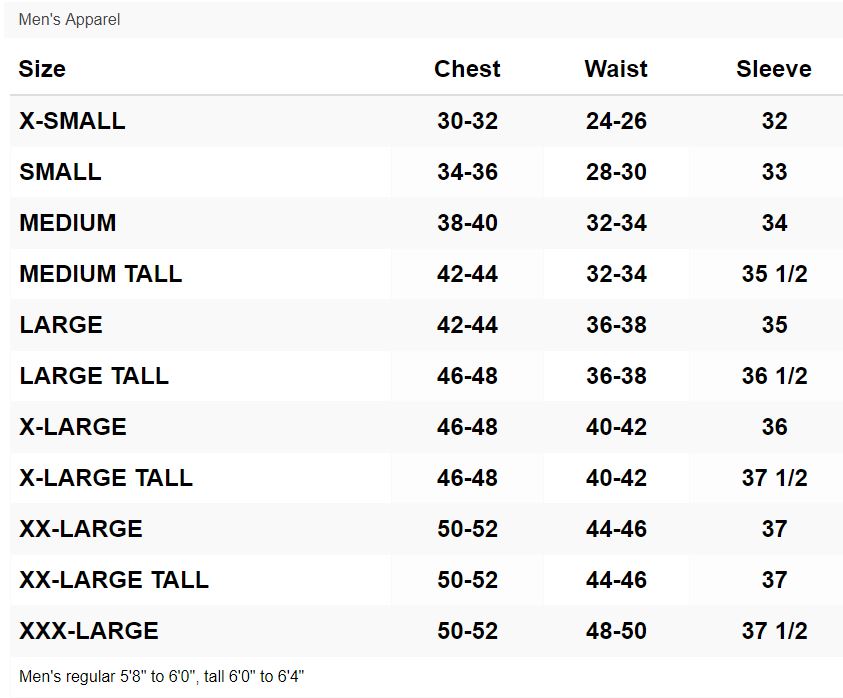Select the SMALL size row label
The image size is (843, 698).
[x=60, y=172]
